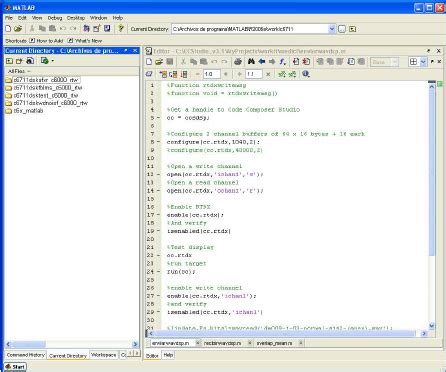This screenshot has width=446, height=372.
Task: Expand the editor layout dropdown arrow
Action: 423,62
